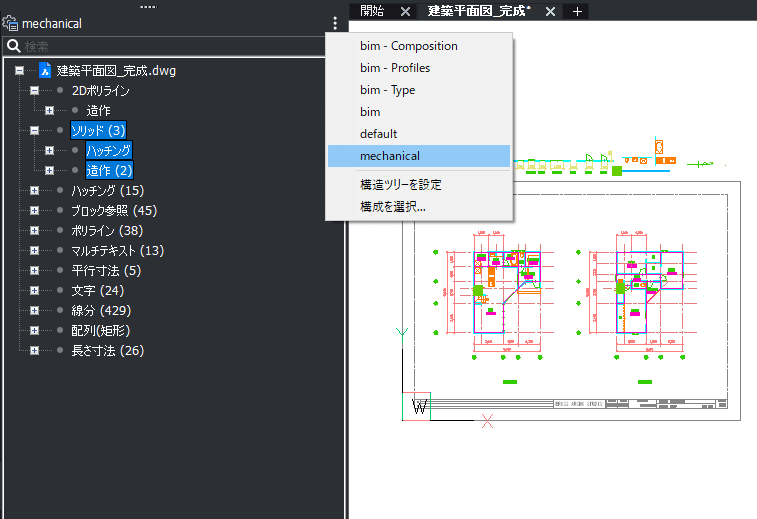Expand the ハッチング (15) node

click(x=34, y=191)
